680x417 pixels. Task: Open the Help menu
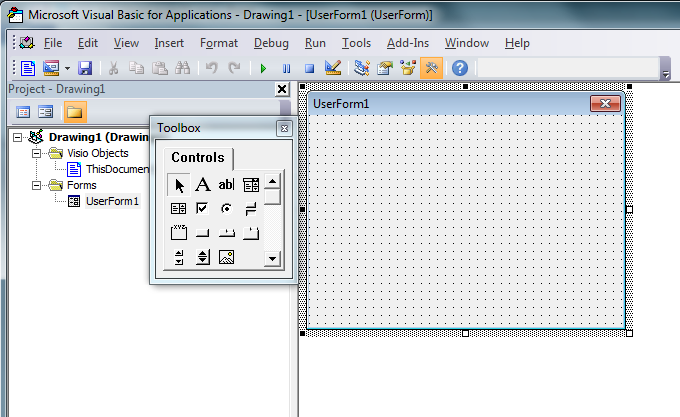tap(517, 43)
